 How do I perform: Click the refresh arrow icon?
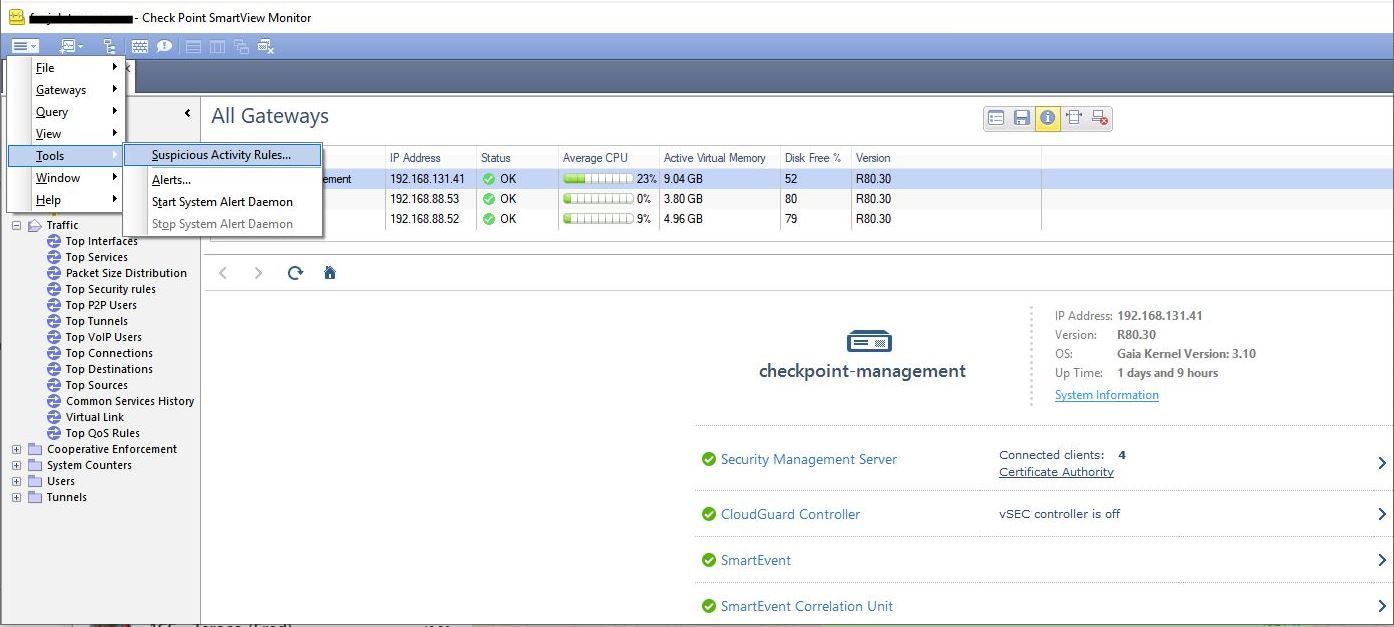[x=295, y=273]
